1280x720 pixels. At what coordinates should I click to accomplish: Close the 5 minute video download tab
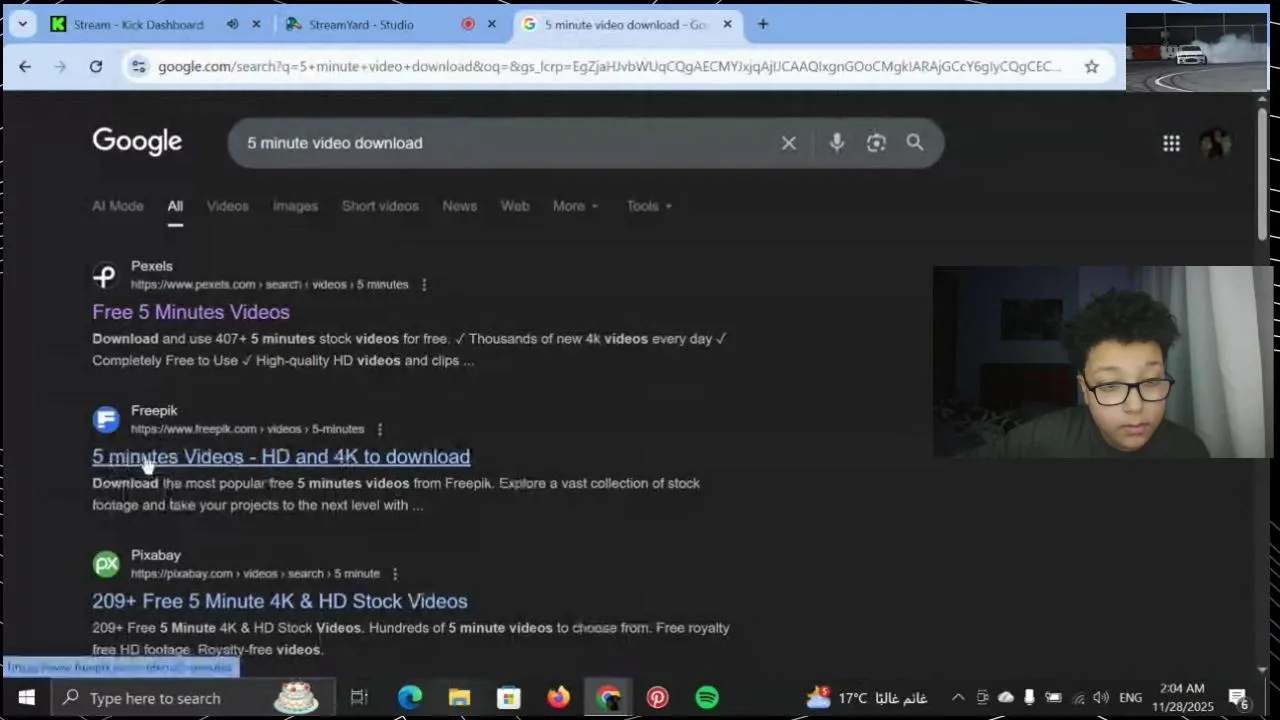pos(727,24)
